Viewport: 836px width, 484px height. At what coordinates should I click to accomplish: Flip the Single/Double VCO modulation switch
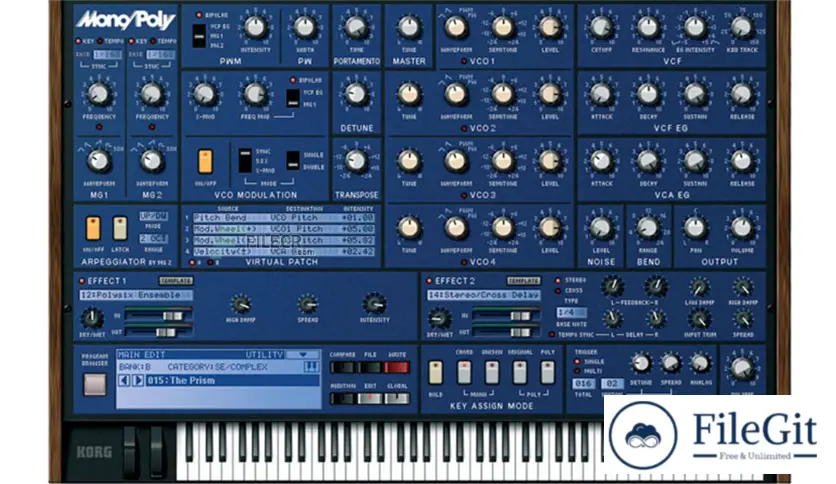[x=293, y=161]
